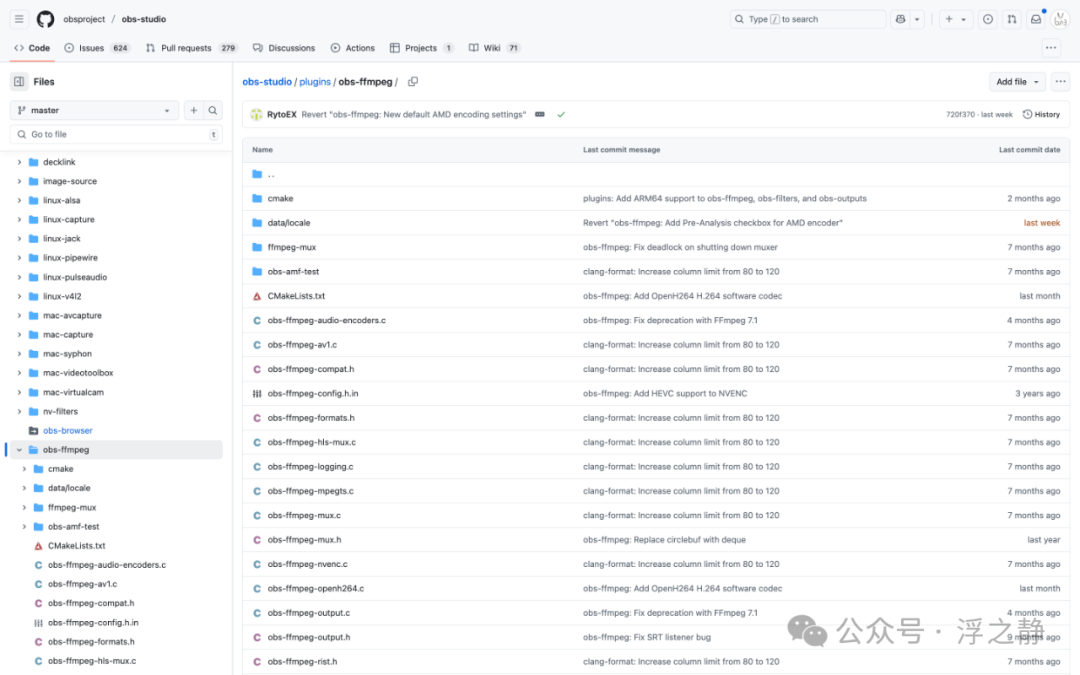Viewport: 1080px width, 675px height.
Task: Open obs-ffmpeg-nvenc.c in the file list
Action: 307,563
